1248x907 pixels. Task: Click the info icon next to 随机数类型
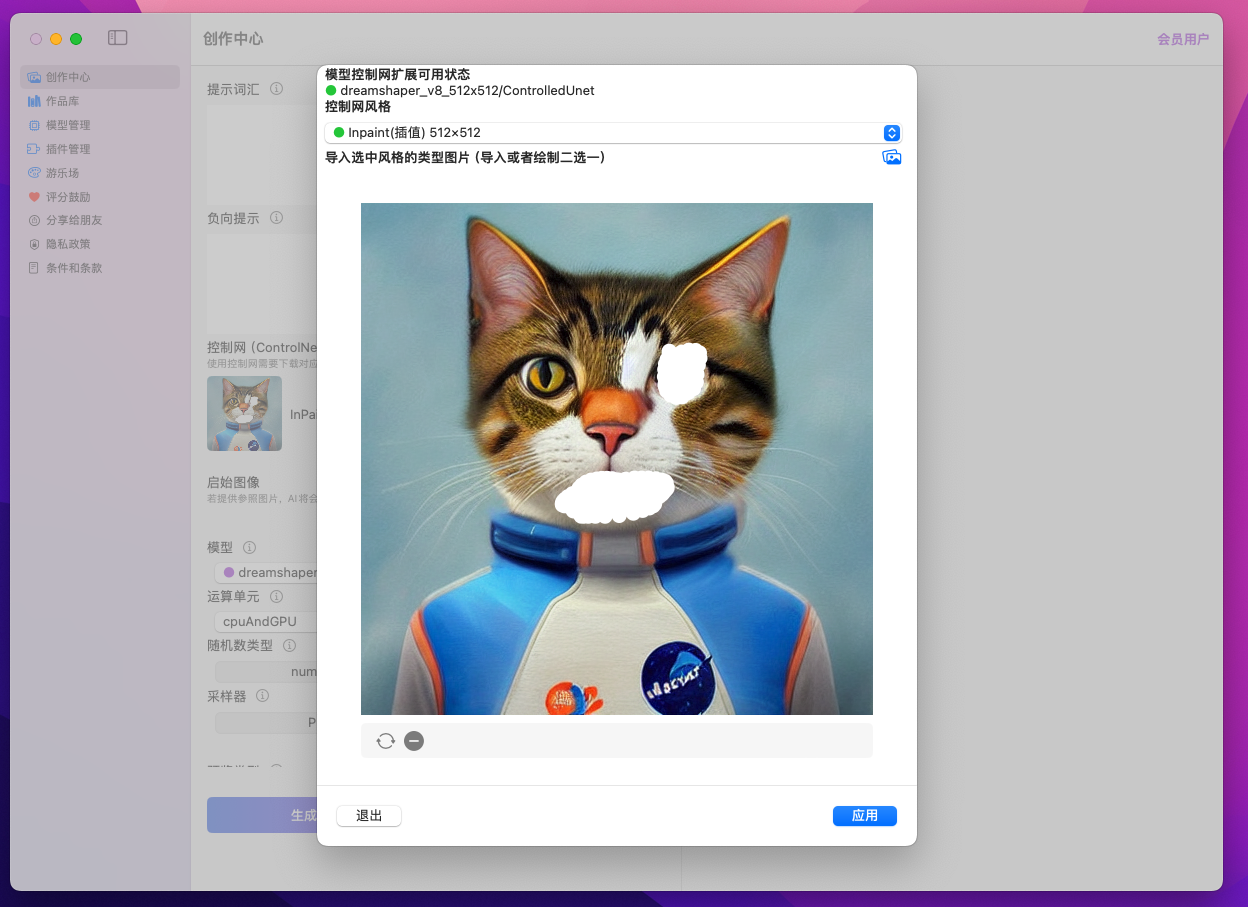pyautogui.click(x=289, y=646)
